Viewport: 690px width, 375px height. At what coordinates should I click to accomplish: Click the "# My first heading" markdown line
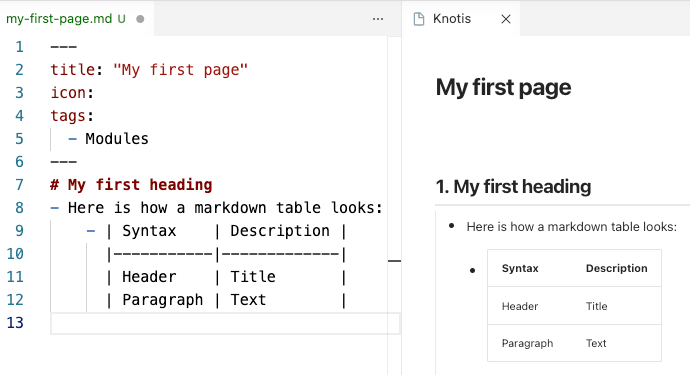tap(131, 184)
